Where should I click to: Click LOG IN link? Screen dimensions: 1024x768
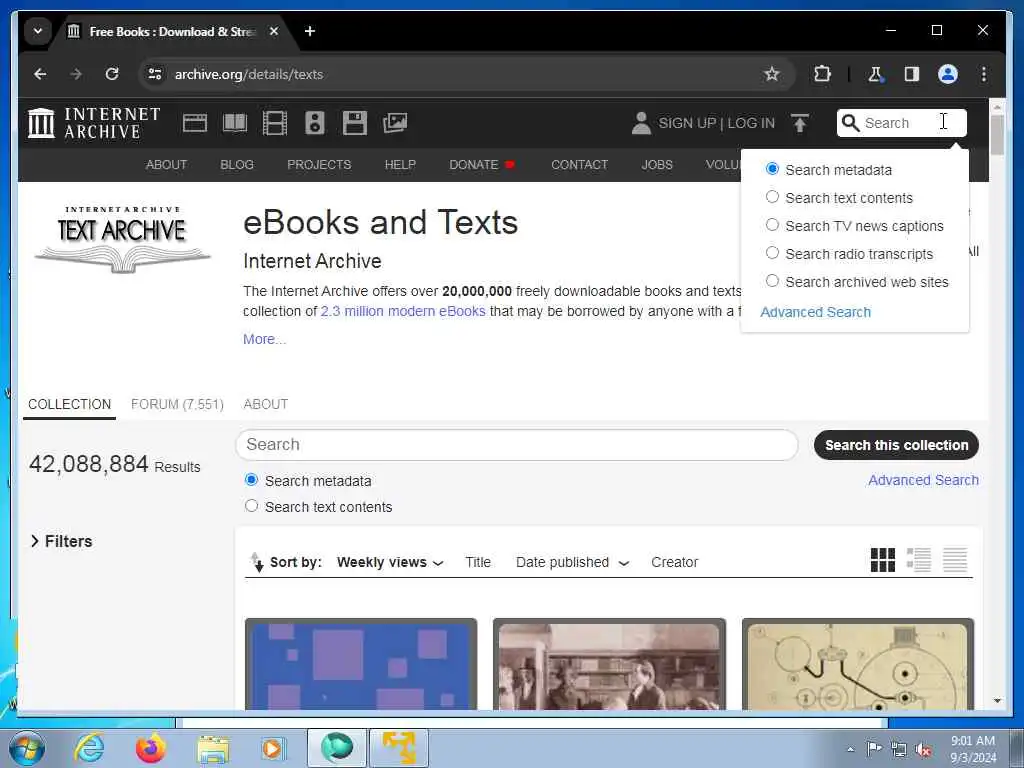click(x=751, y=123)
